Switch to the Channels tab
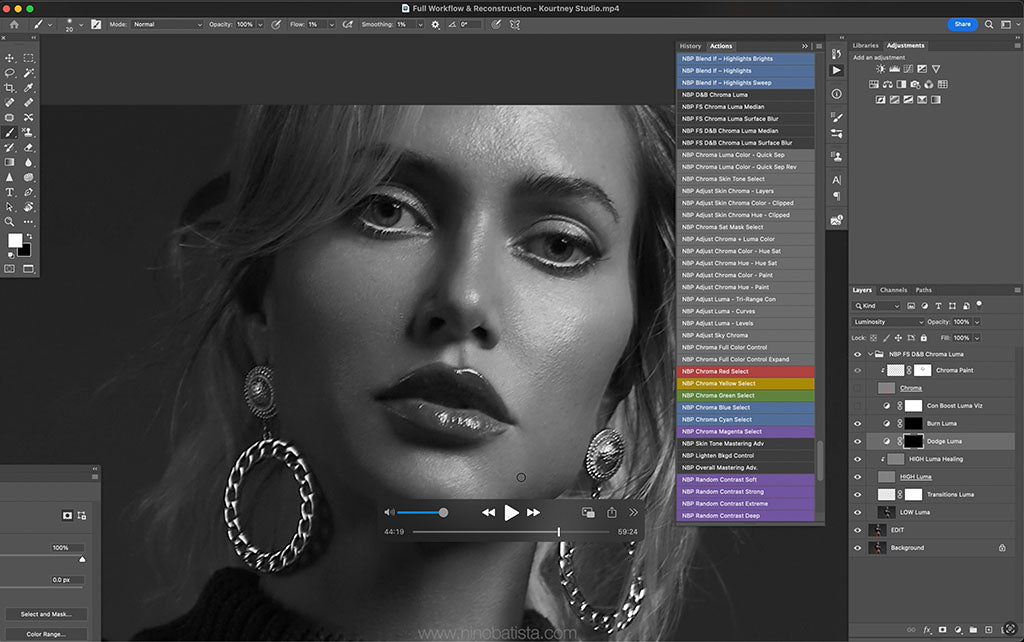 894,290
